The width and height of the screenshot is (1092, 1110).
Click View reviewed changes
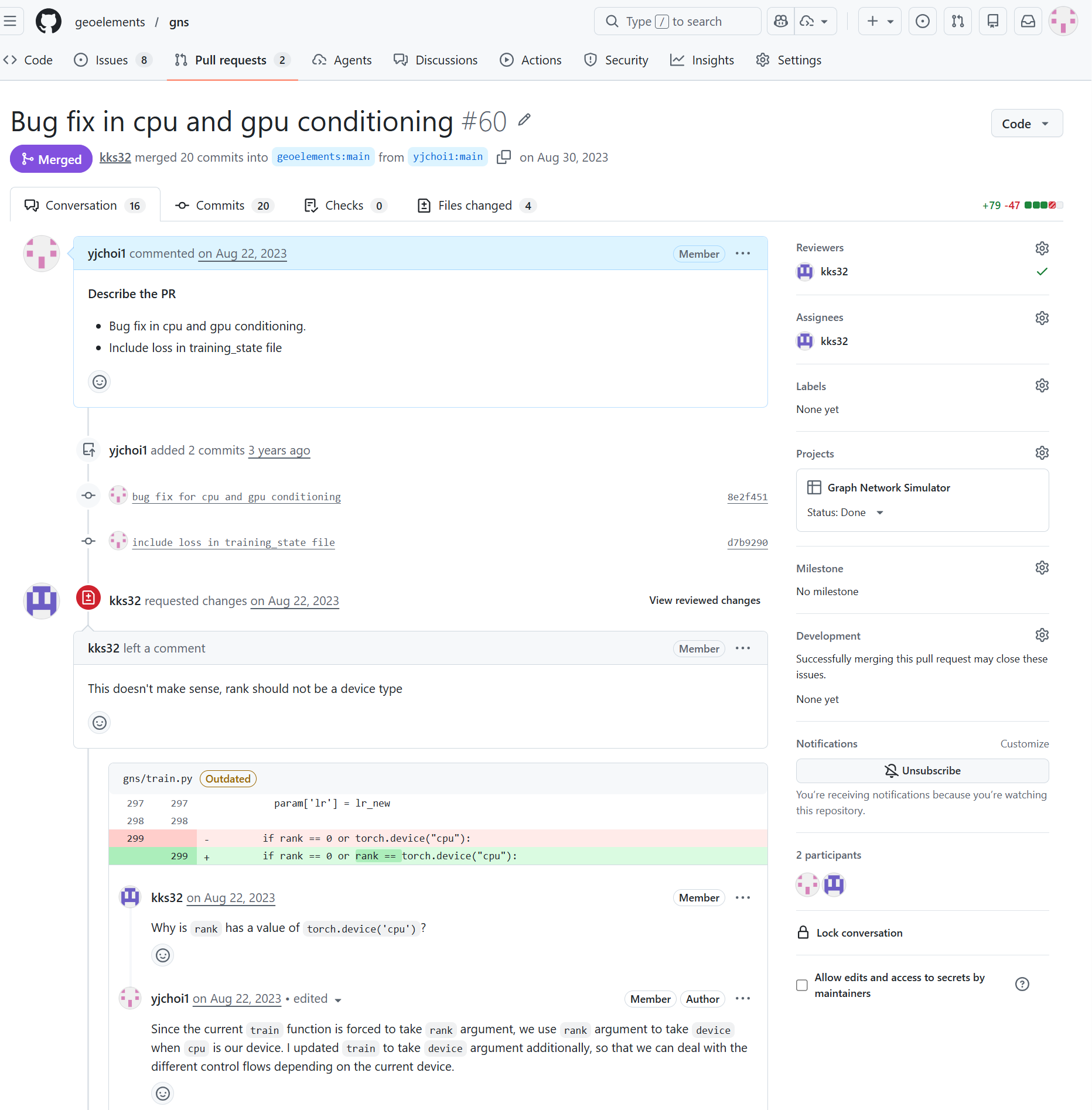[x=704, y=600]
